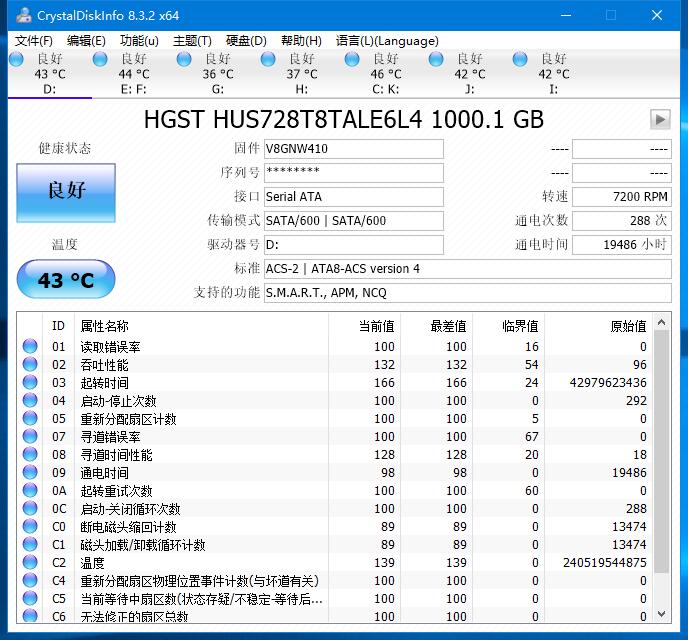Click status orb for attribute C2 温度
688x640 pixels.
tap(30, 562)
